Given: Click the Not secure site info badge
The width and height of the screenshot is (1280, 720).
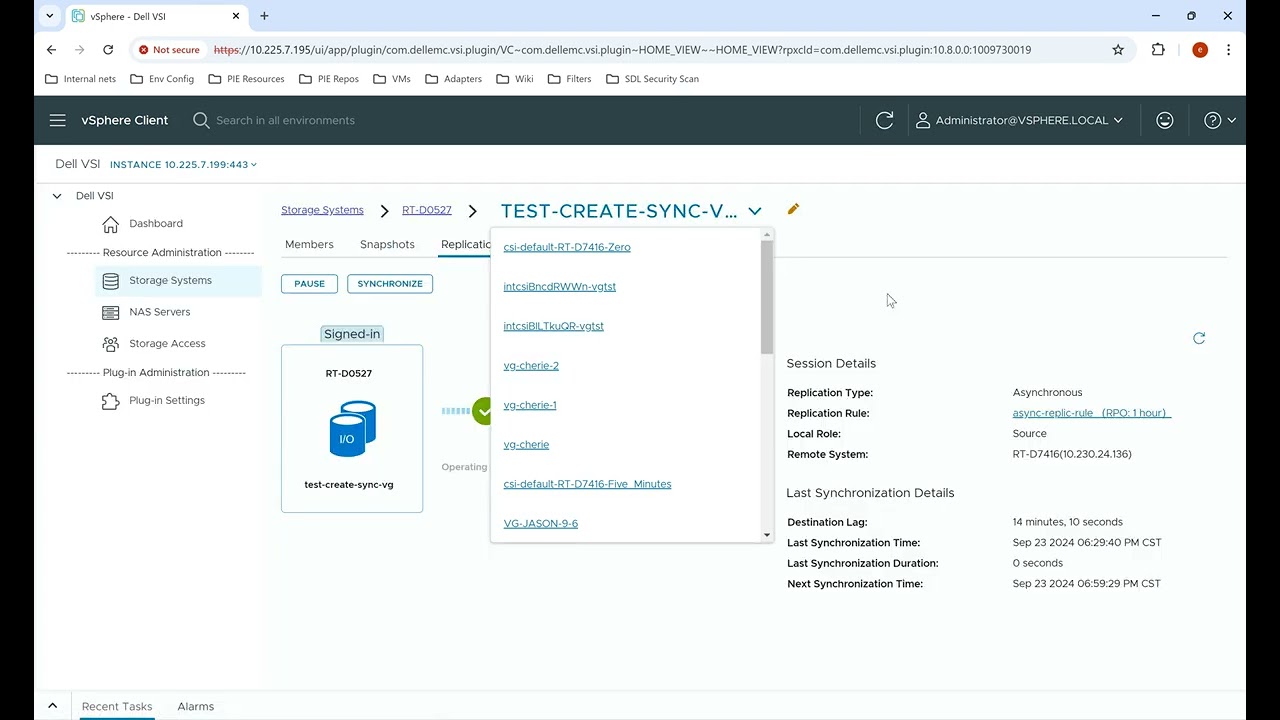Looking at the screenshot, I should point(170,50).
